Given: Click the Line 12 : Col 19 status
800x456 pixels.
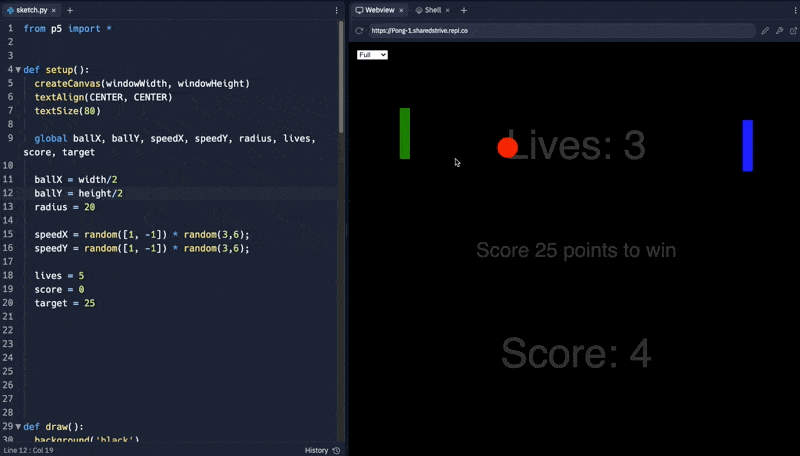Looking at the screenshot, I should click(29, 450).
